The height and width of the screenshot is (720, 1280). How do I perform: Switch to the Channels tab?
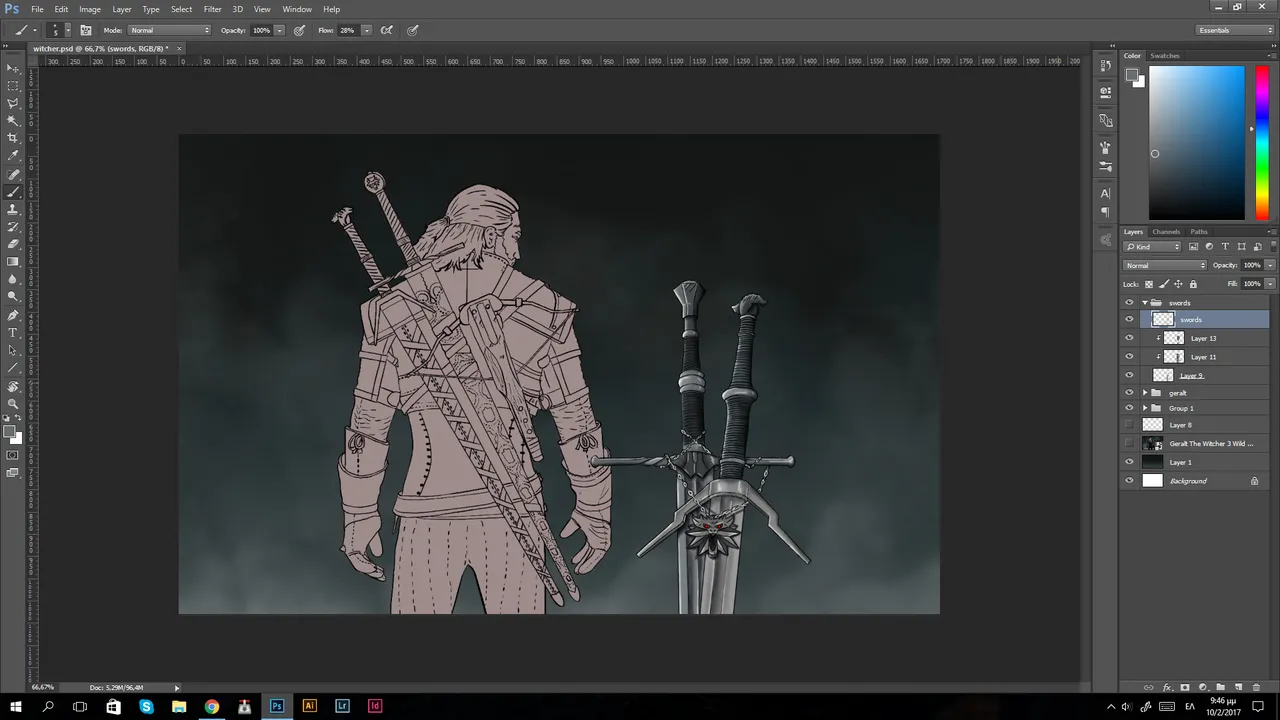point(1166,232)
